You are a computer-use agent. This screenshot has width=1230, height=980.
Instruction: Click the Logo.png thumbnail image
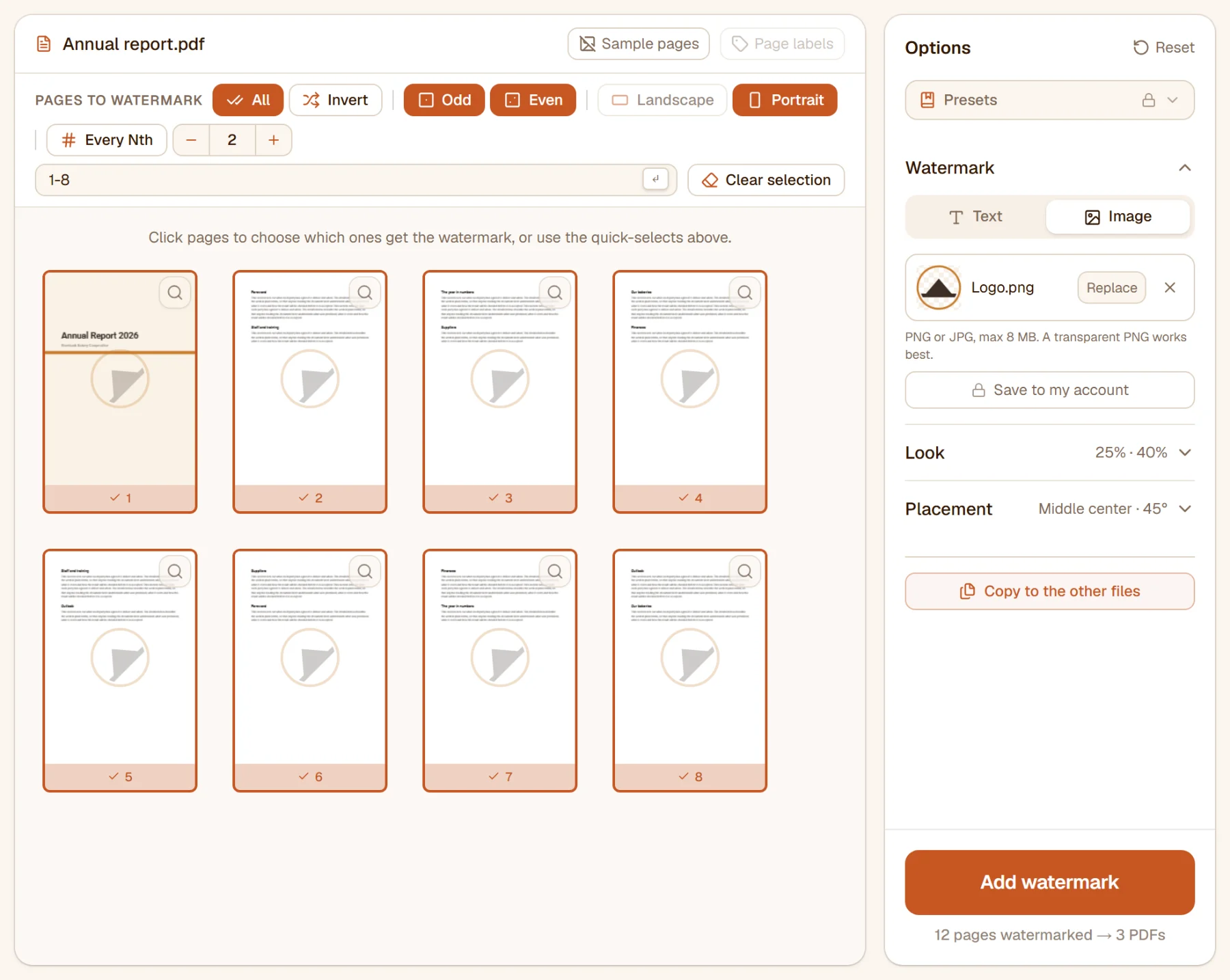(x=938, y=288)
